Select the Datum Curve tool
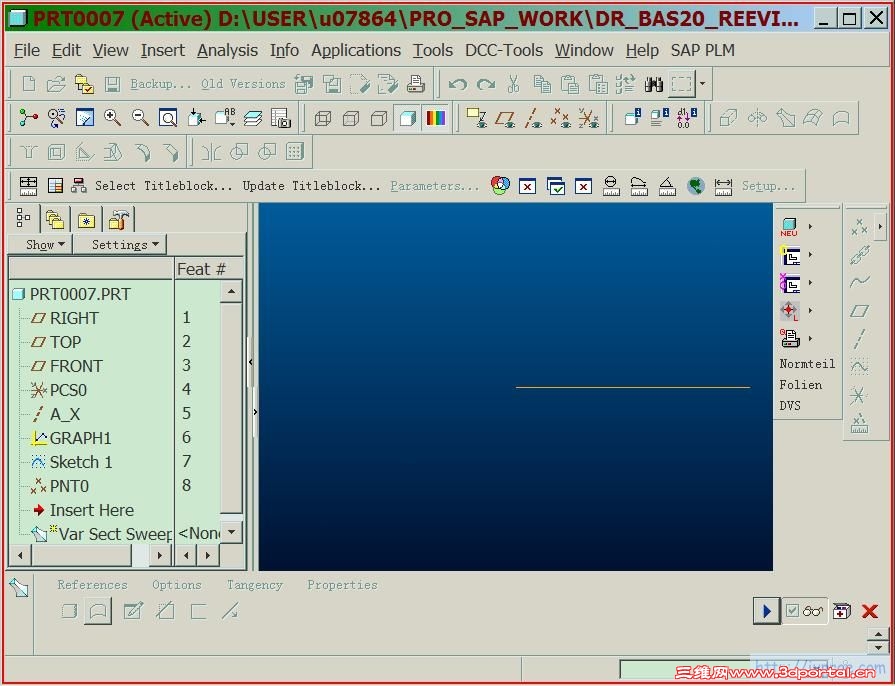Screen dimensions: 895x686 click(859, 282)
